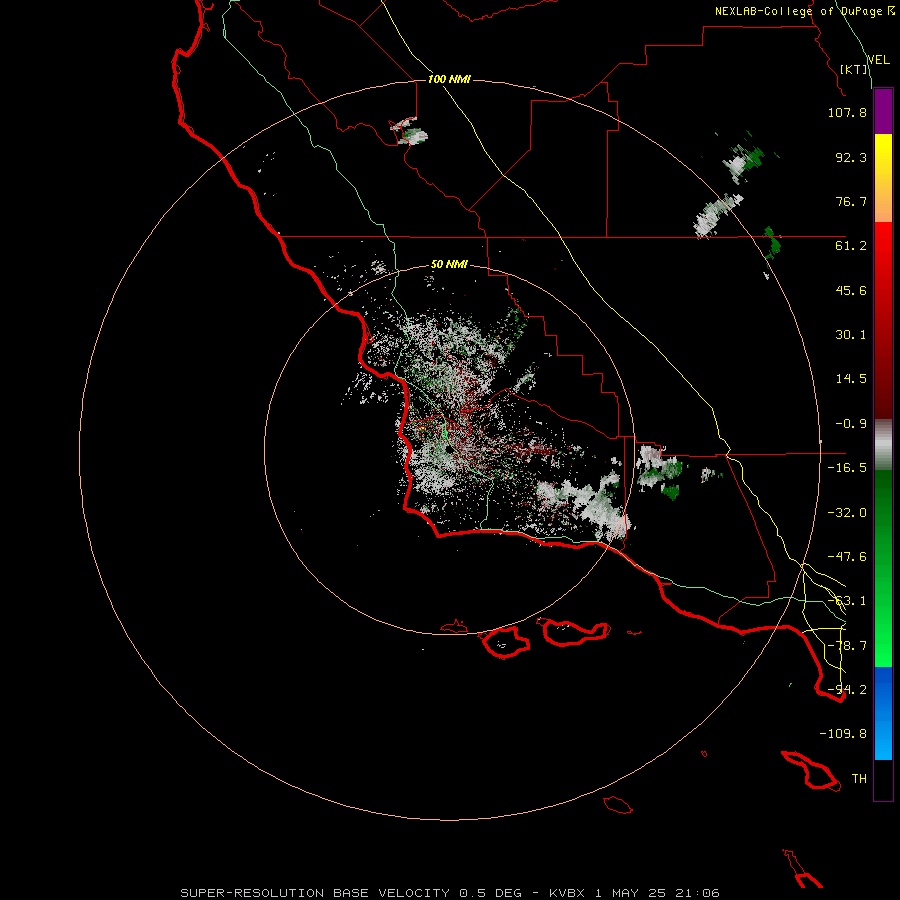Image resolution: width=900 pixels, height=900 pixels.
Task: Click the [KT] units label
Action: point(854,69)
